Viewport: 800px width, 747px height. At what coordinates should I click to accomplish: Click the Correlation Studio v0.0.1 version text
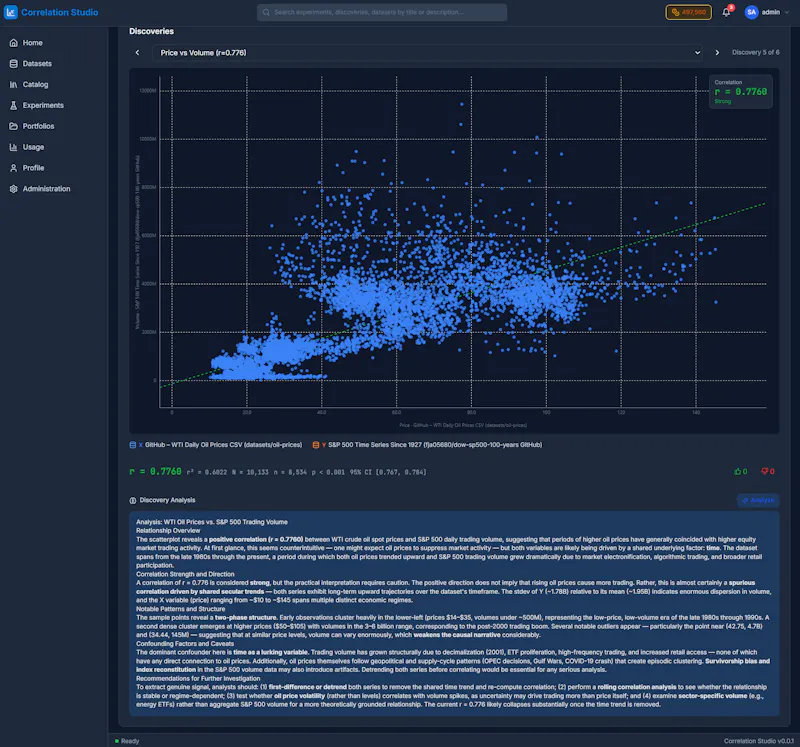tap(758, 741)
